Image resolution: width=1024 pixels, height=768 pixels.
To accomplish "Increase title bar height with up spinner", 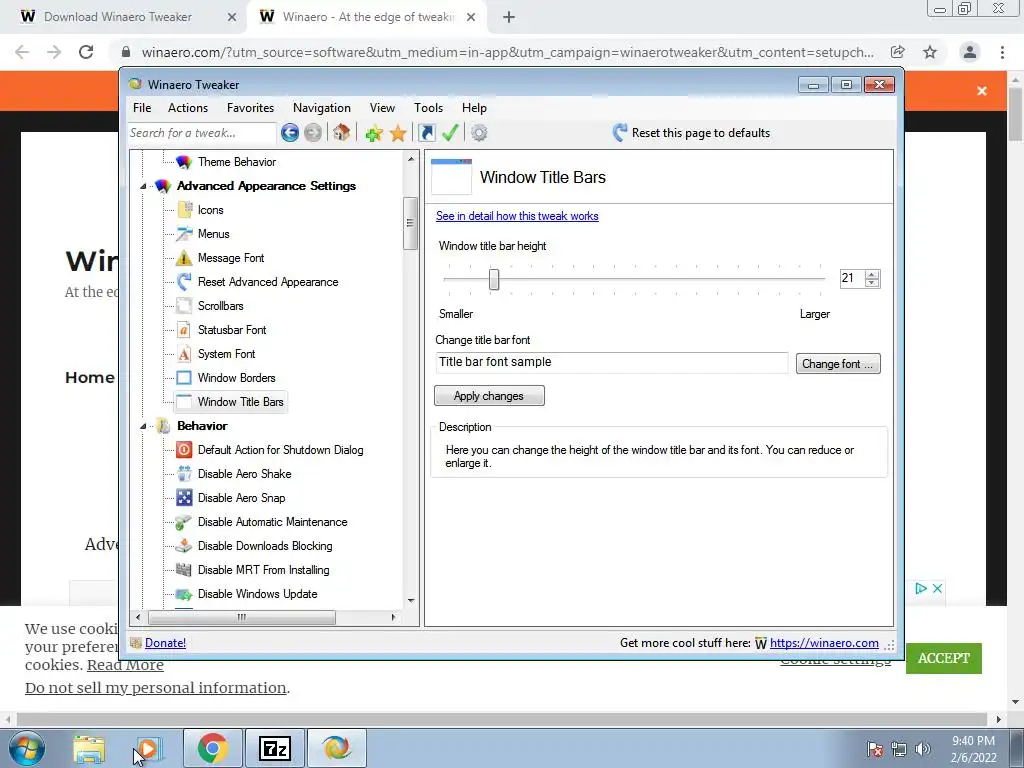I will point(872,274).
